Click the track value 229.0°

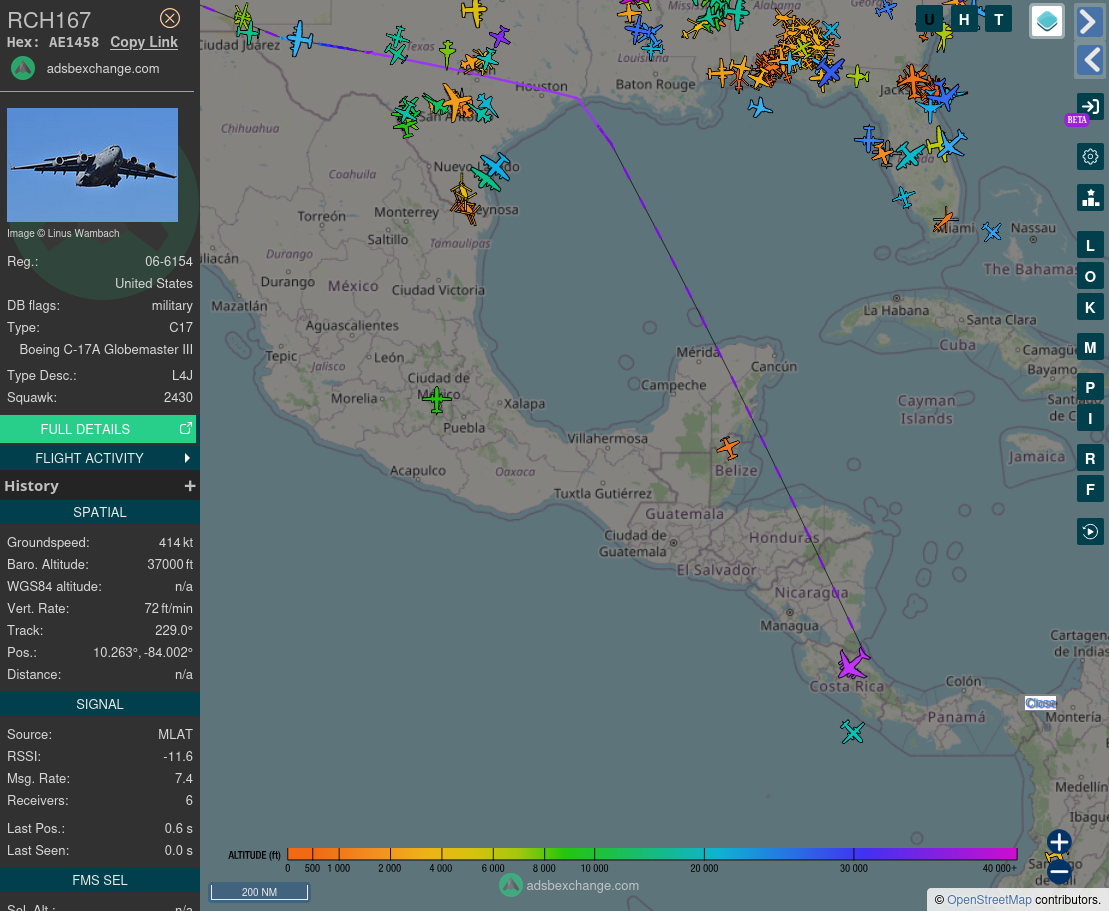point(174,630)
